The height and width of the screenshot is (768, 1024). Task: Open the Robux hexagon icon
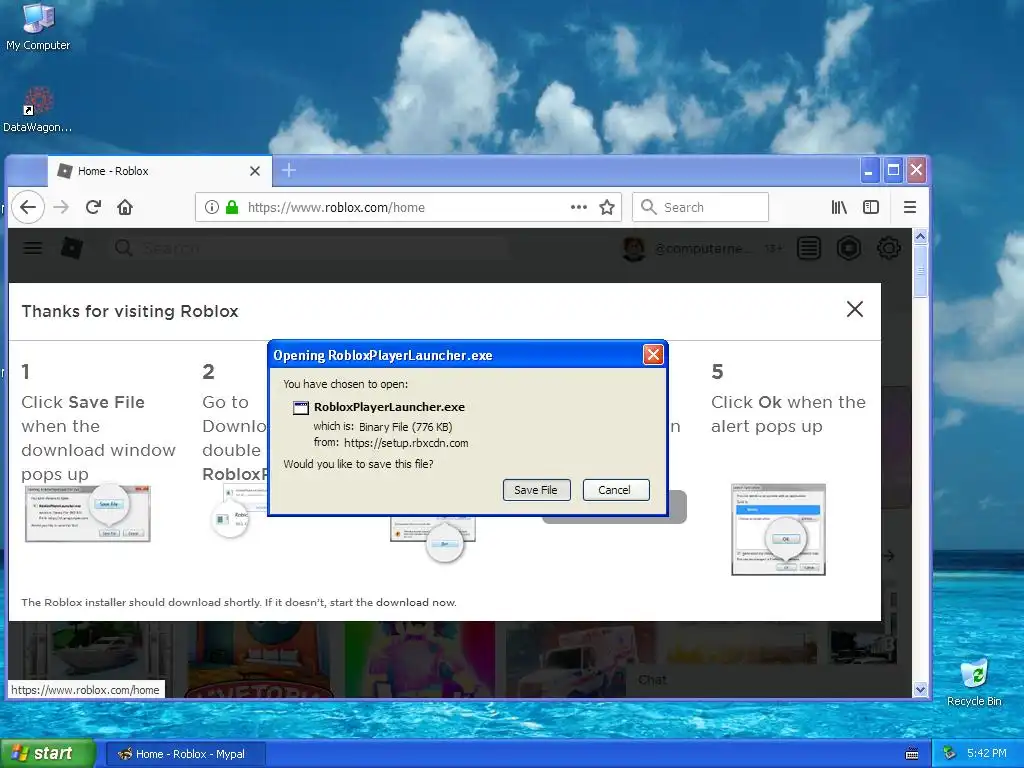[848, 248]
